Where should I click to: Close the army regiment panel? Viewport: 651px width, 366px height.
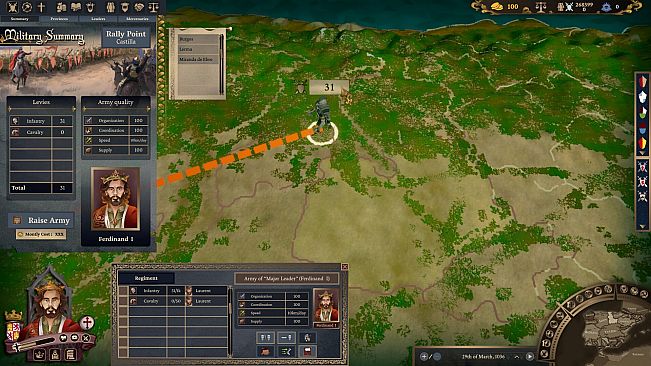pyautogui.click(x=344, y=267)
